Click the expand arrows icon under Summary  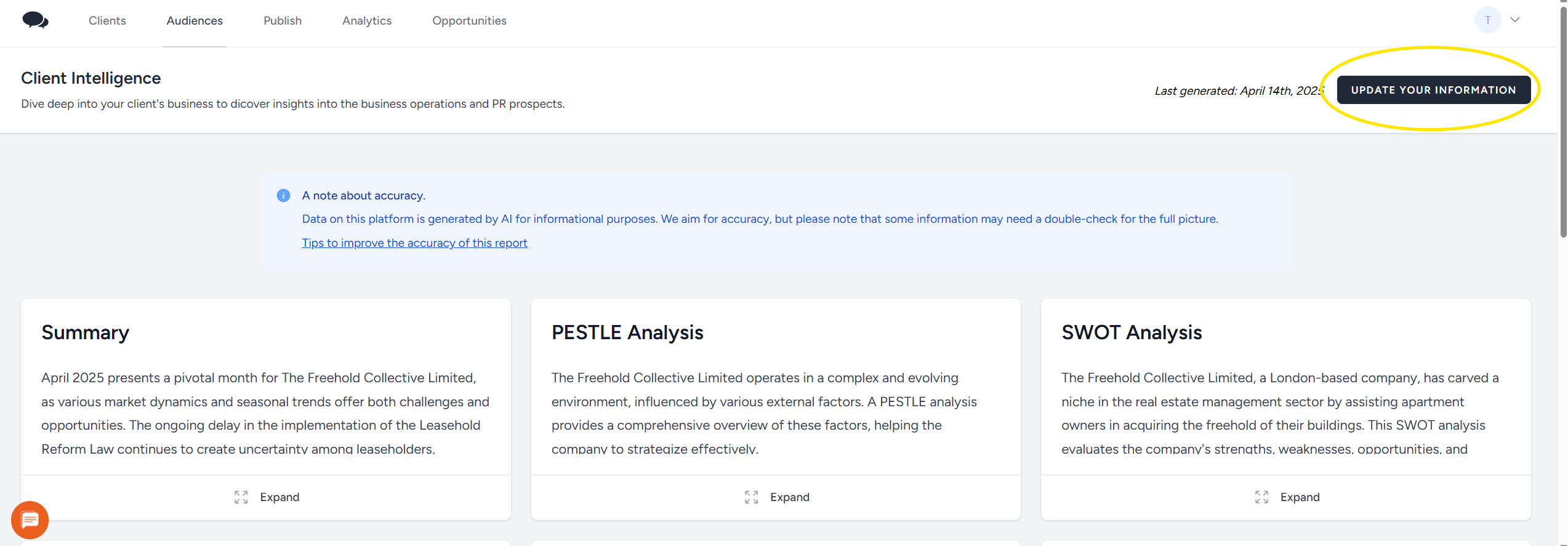[241, 497]
